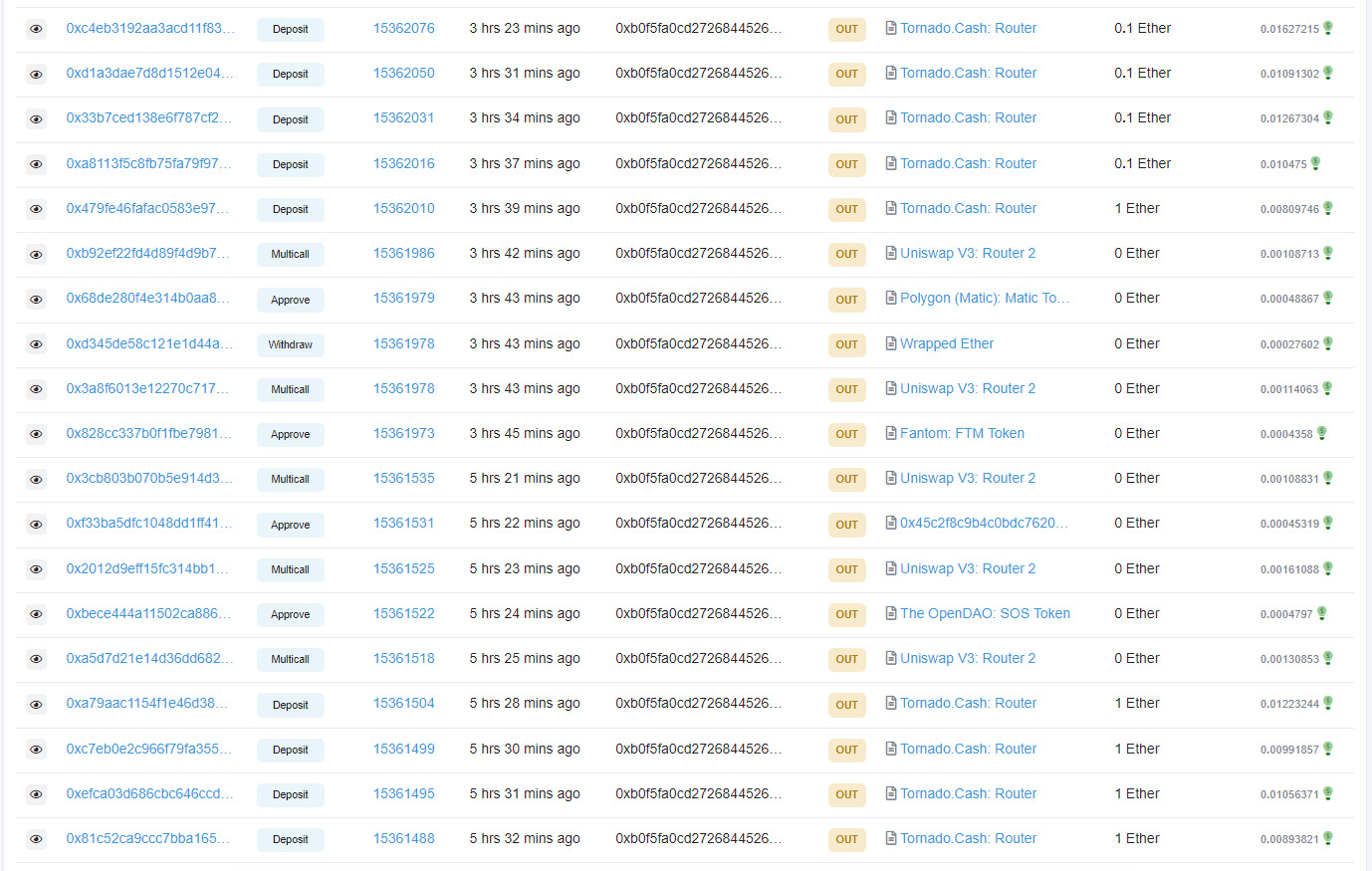Open transaction hash 0x81c52ca9ccc7bba165

[x=147, y=838]
